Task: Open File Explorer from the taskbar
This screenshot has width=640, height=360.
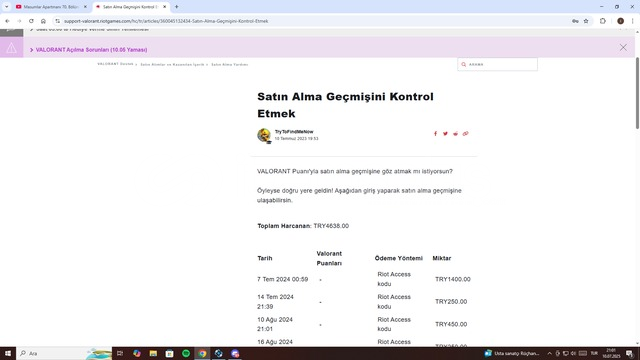Action: (153, 353)
